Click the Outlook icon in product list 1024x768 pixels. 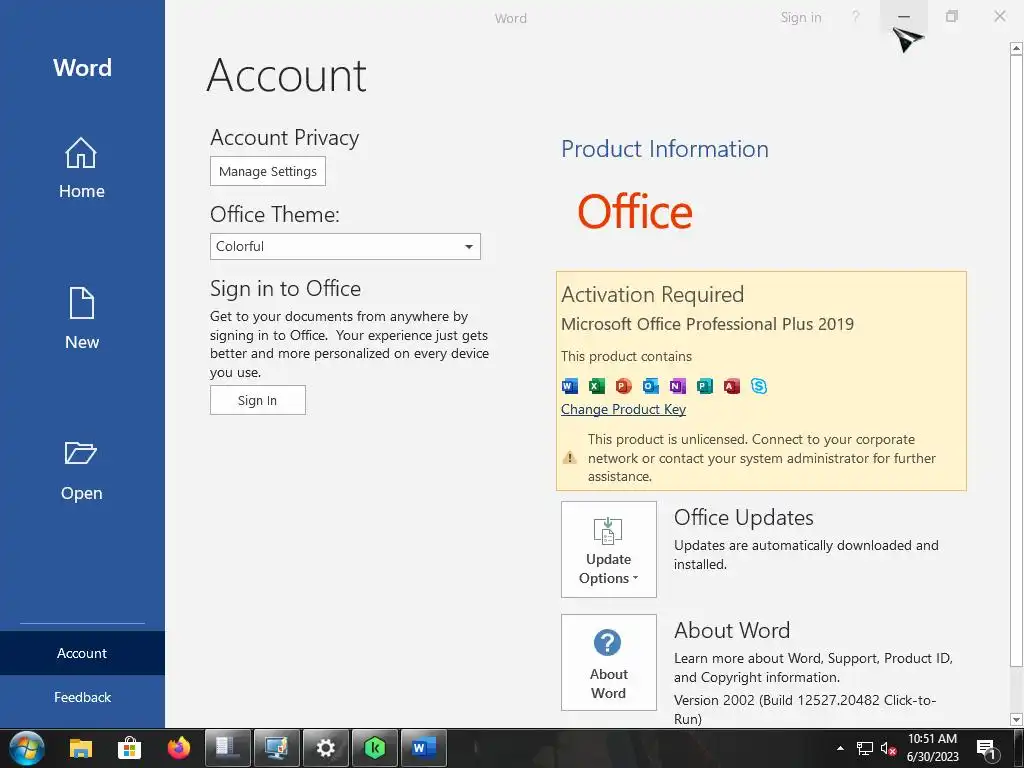click(x=650, y=386)
